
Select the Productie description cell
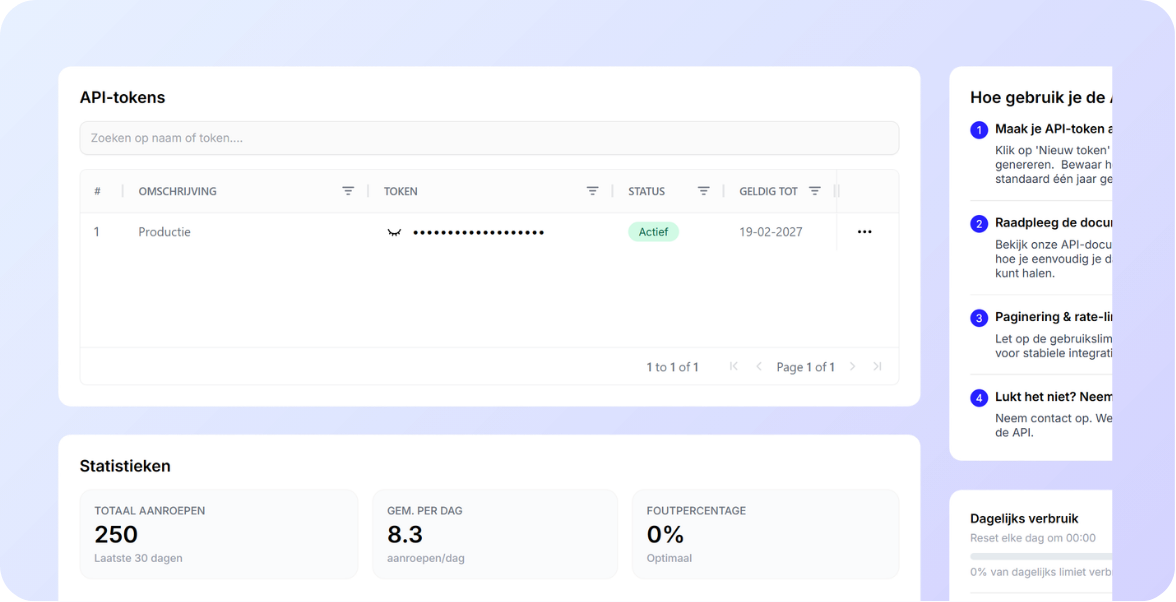point(164,232)
